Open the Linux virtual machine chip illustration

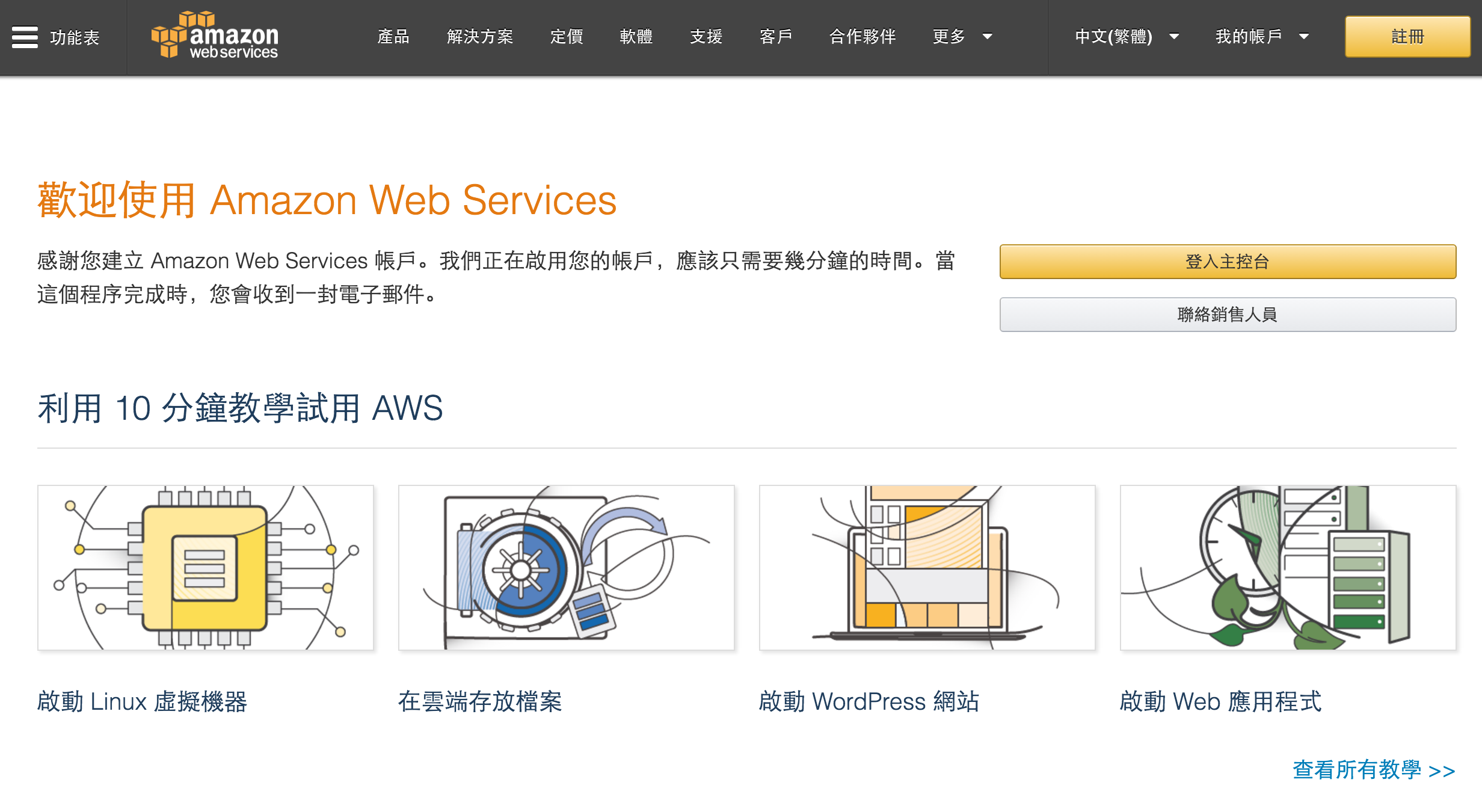(206, 568)
